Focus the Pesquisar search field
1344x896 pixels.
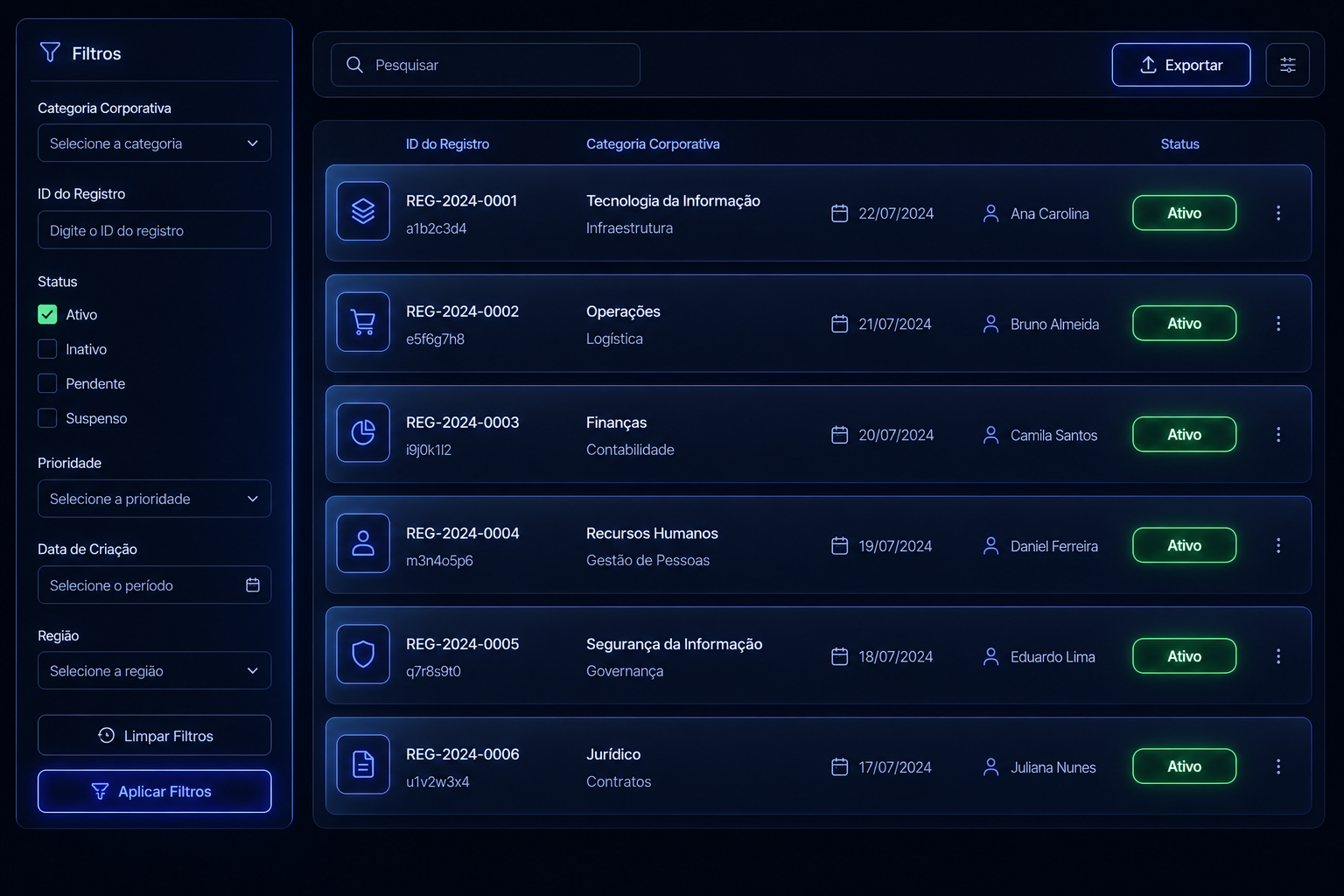click(x=485, y=65)
